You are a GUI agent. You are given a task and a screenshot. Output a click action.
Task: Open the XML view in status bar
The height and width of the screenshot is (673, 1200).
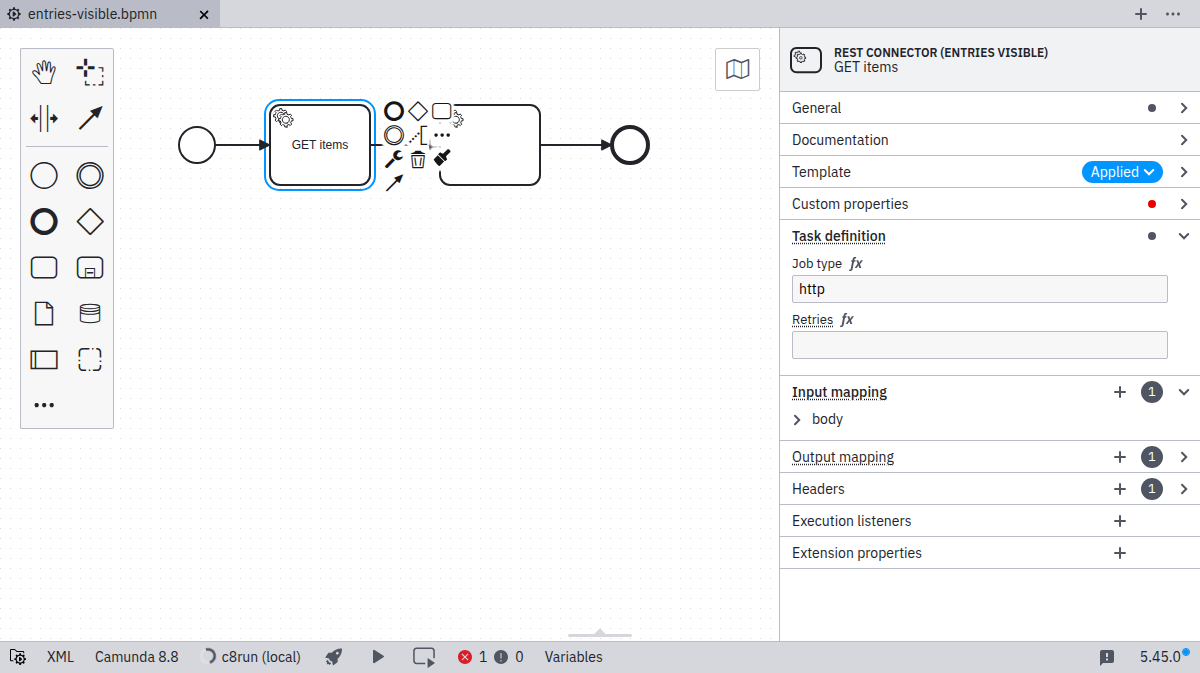click(60, 657)
